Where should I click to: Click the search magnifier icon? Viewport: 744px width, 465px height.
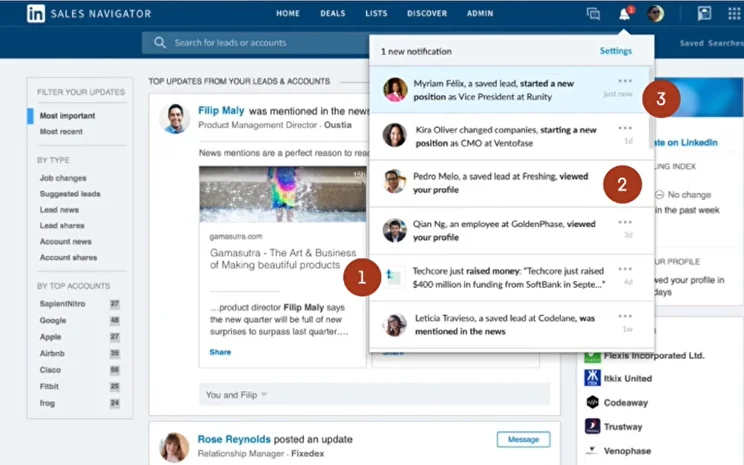[160, 43]
